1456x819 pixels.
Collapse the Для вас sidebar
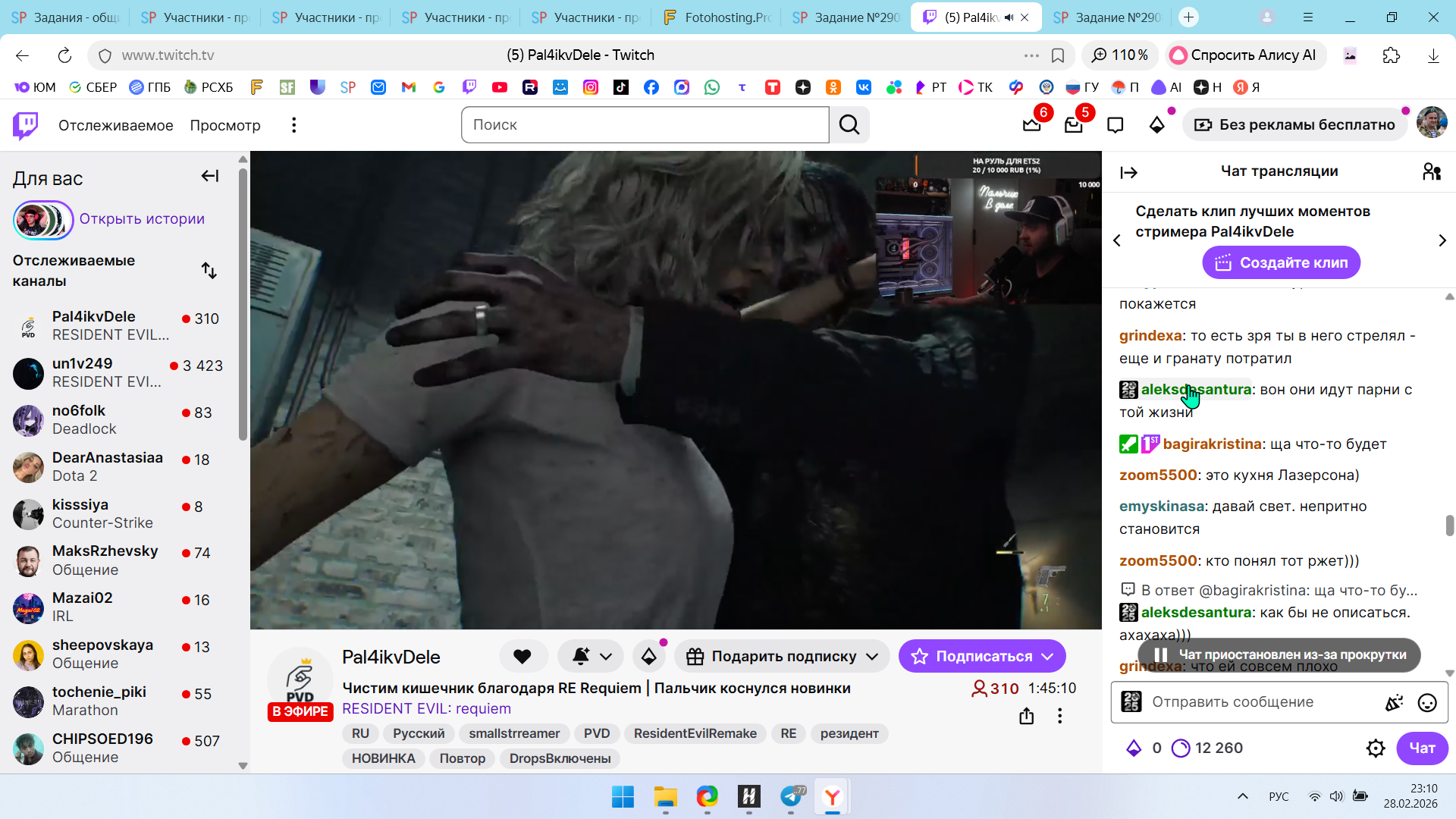210,177
